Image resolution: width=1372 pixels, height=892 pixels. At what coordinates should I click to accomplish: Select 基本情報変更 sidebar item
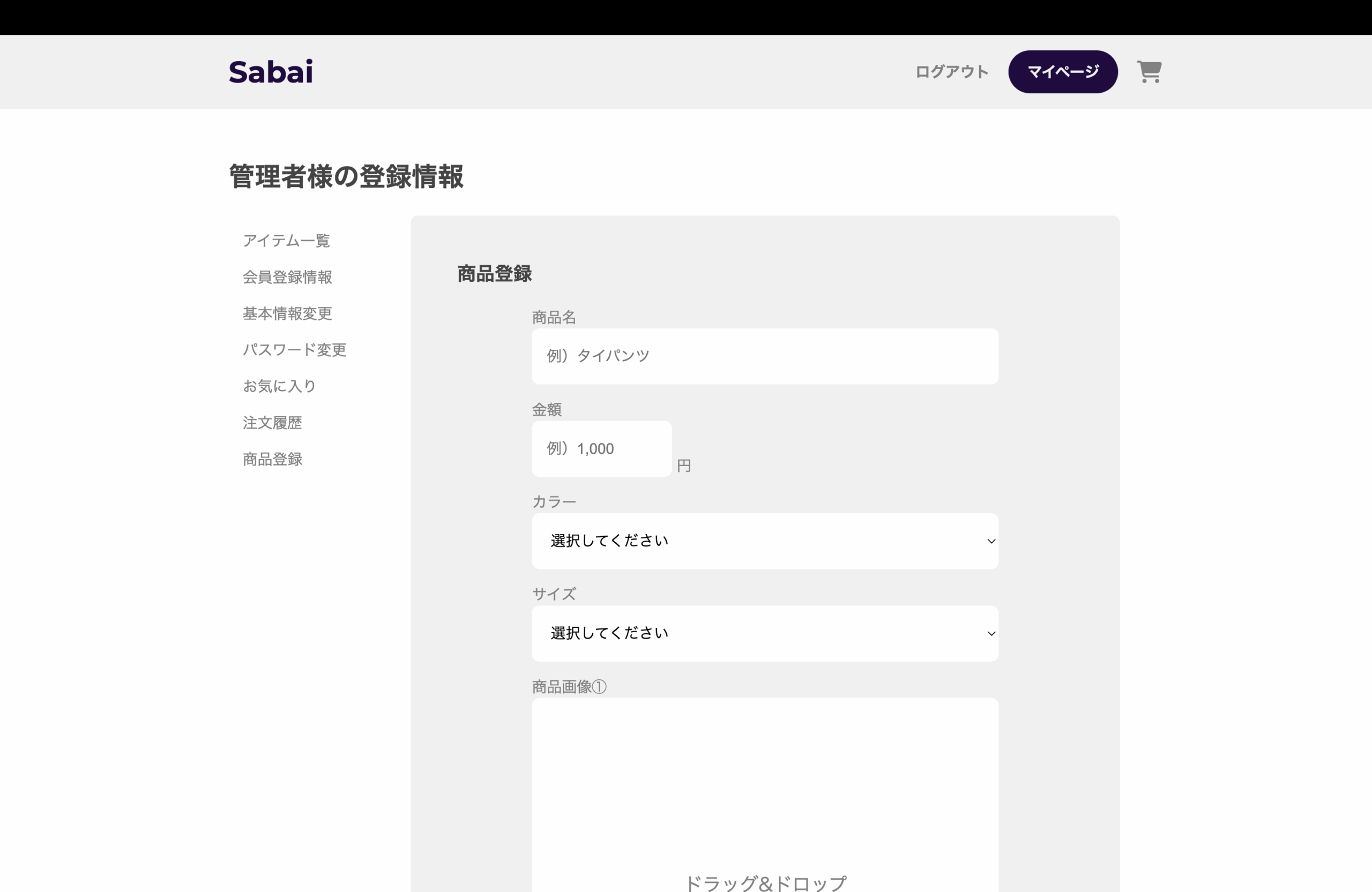pos(287,313)
